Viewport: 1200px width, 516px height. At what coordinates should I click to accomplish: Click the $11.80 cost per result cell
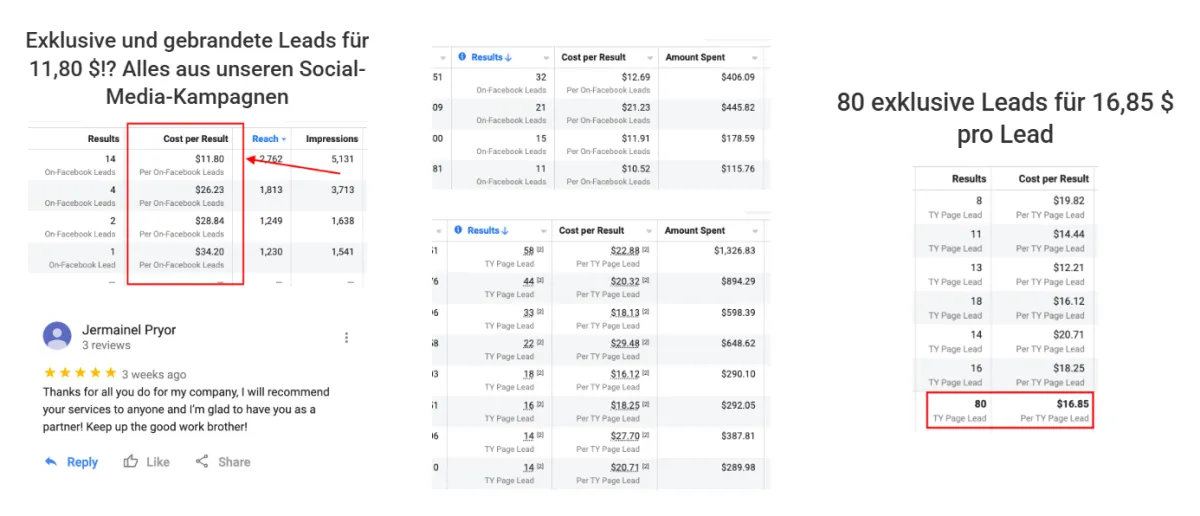pos(210,159)
